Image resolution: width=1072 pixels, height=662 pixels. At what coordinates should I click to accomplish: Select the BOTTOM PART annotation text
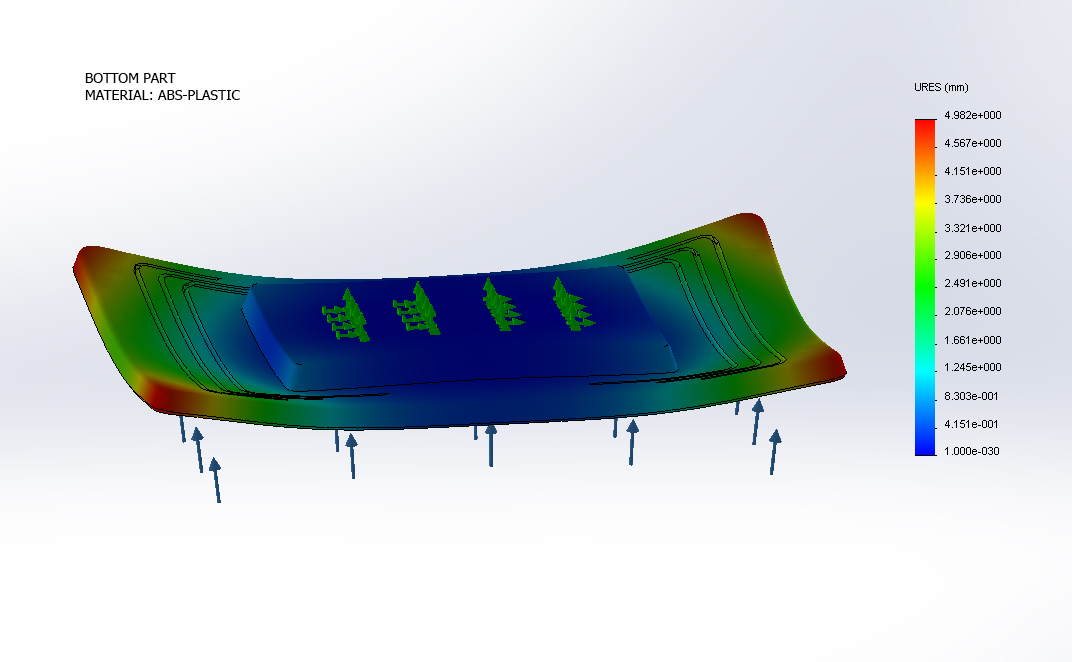130,78
